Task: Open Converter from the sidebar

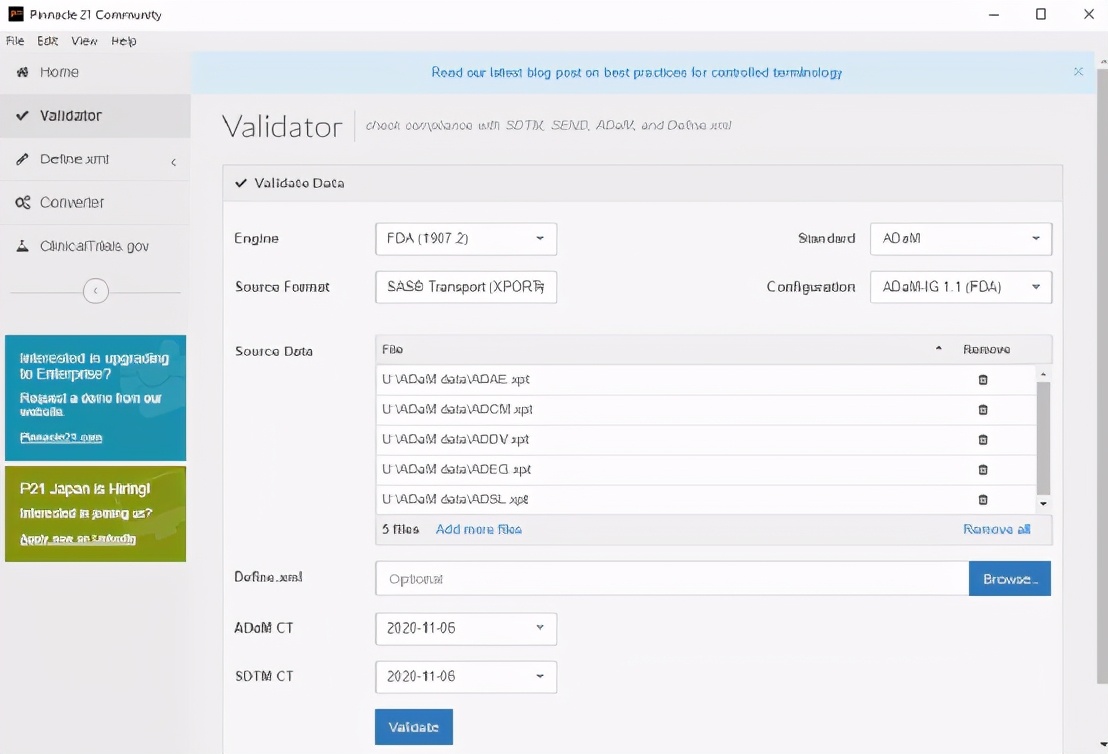Action: click(95, 203)
